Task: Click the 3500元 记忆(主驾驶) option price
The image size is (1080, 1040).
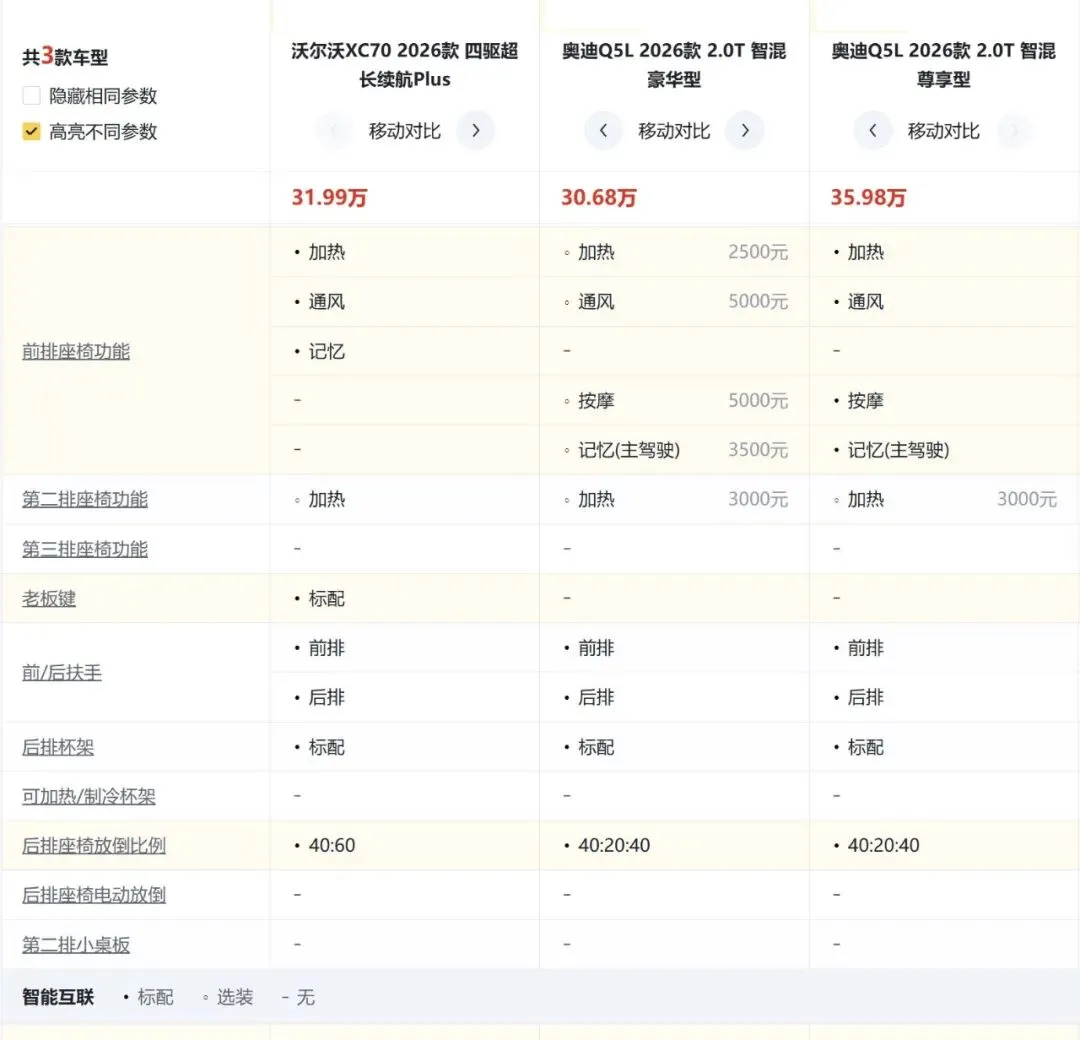Action: [x=758, y=450]
